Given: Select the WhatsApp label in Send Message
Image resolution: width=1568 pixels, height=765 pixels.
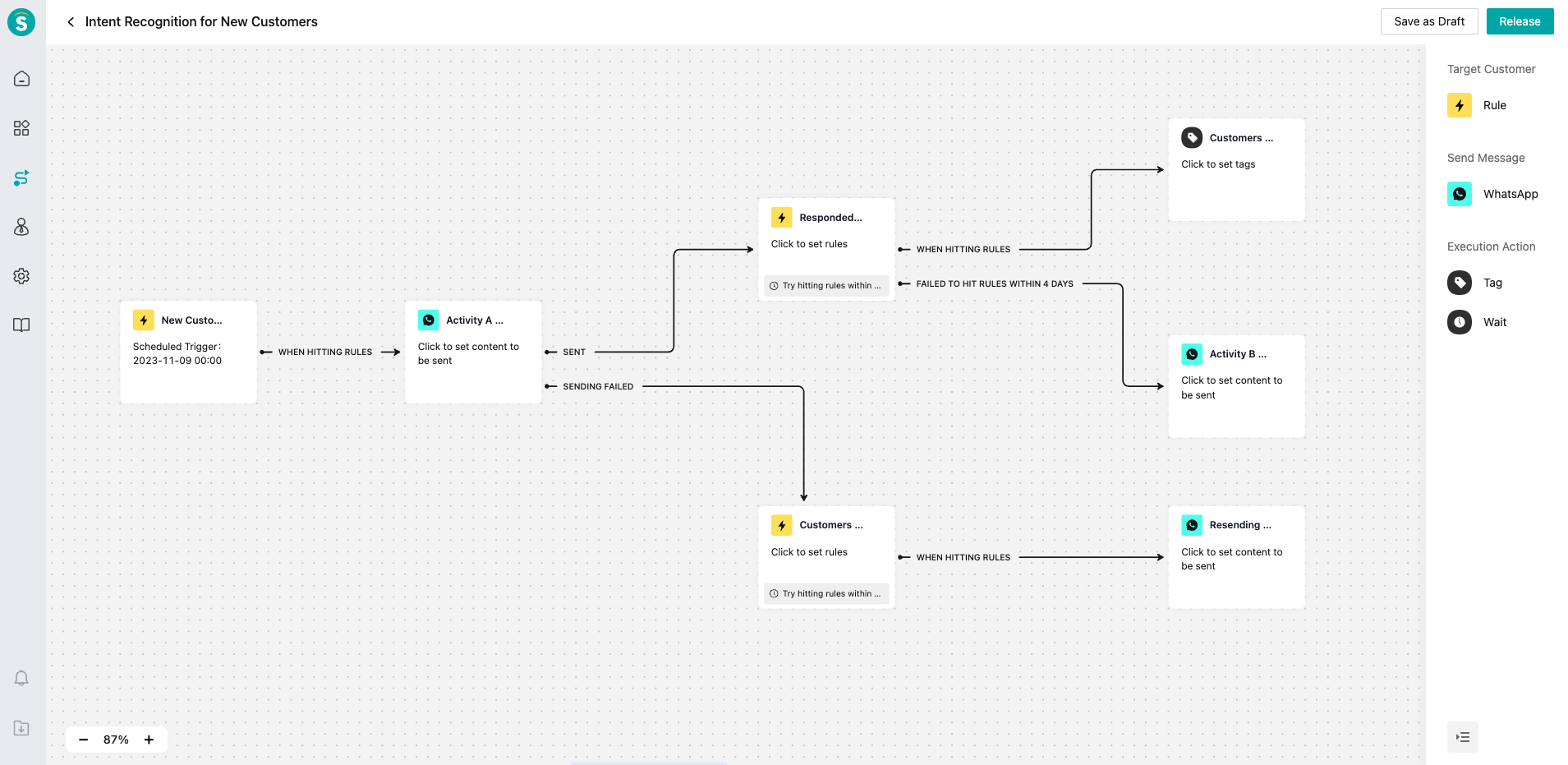Looking at the screenshot, I should pyautogui.click(x=1511, y=194).
